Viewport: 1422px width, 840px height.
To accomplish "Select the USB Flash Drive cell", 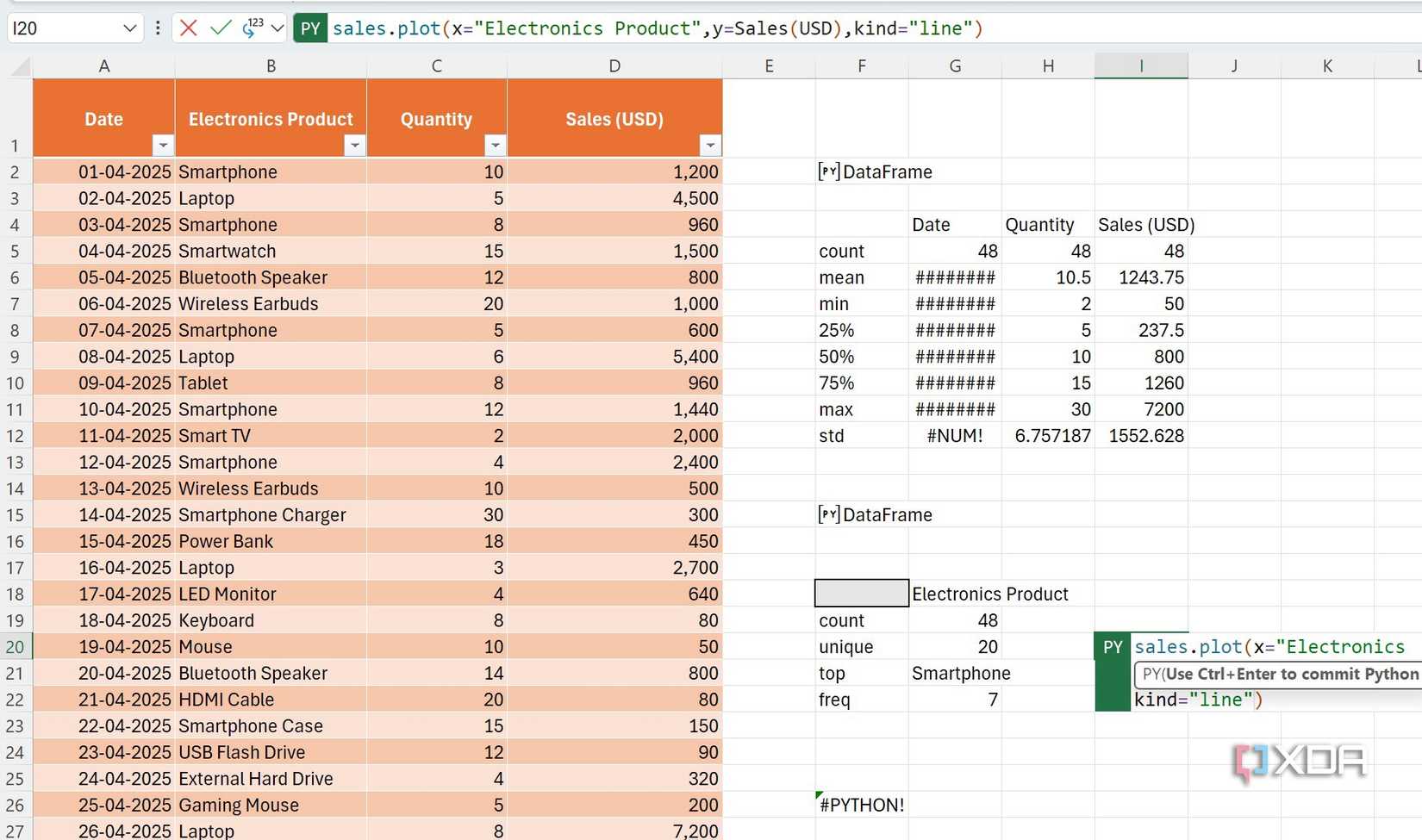I will click(271, 753).
